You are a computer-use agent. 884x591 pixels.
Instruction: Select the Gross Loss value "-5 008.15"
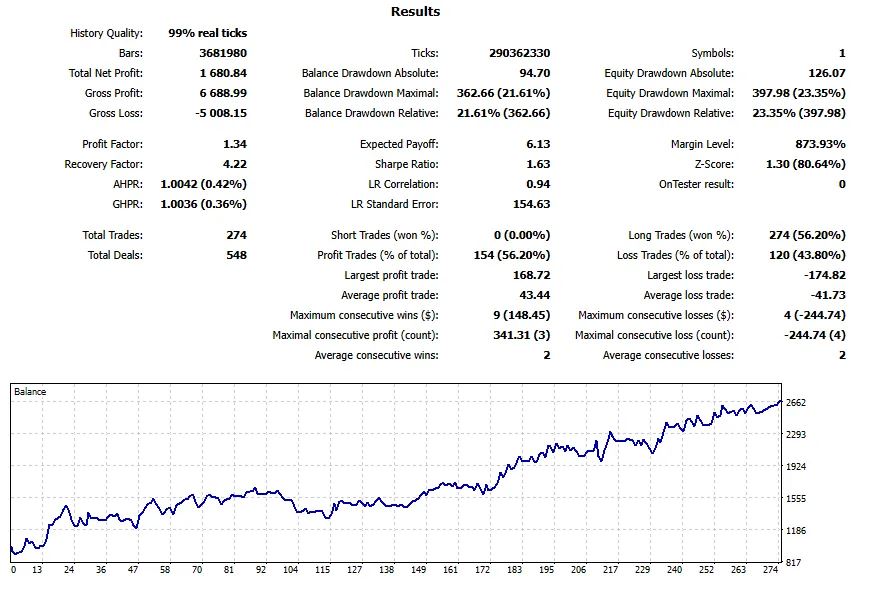click(221, 113)
